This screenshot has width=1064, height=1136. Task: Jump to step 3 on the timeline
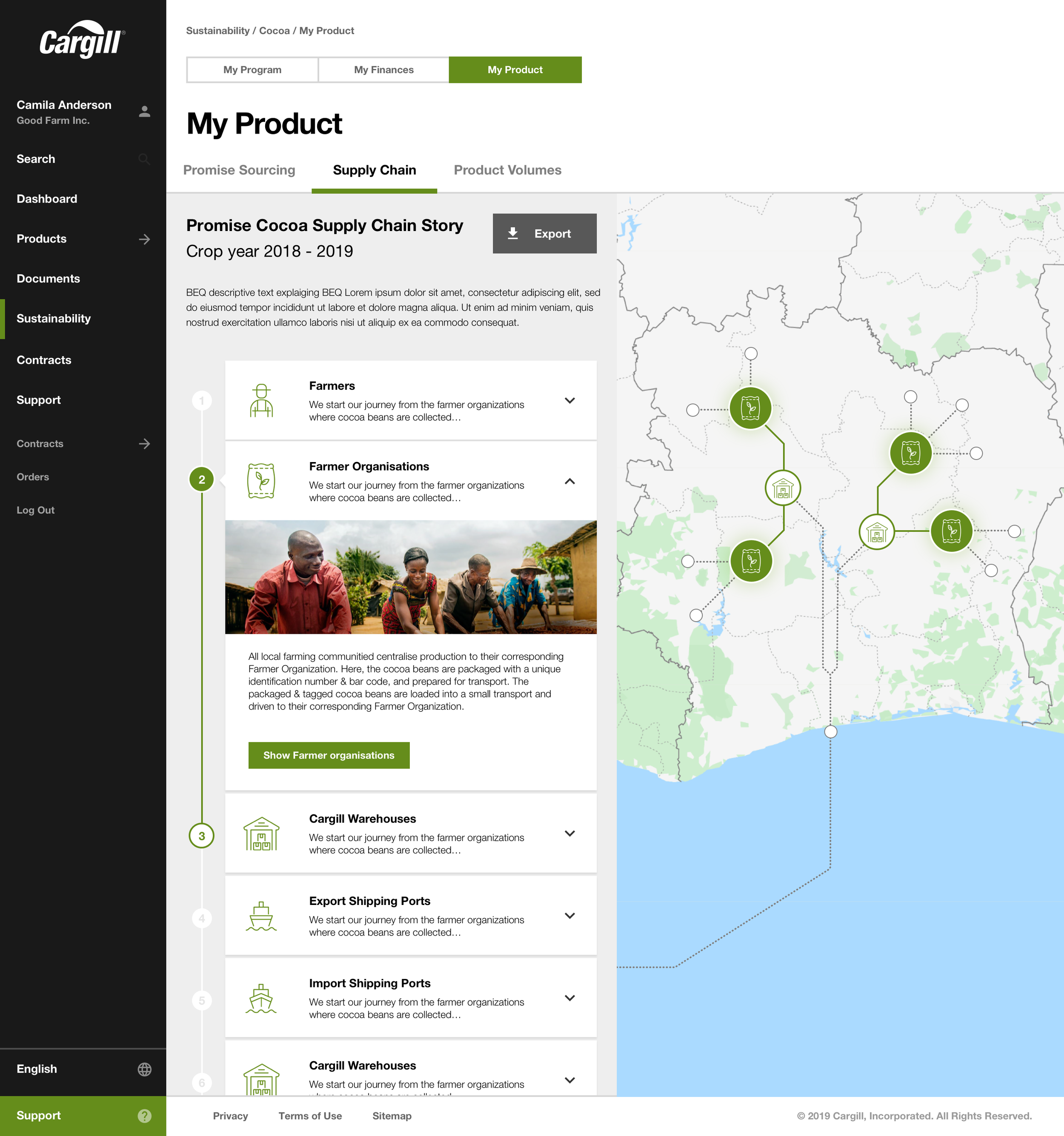tap(202, 836)
